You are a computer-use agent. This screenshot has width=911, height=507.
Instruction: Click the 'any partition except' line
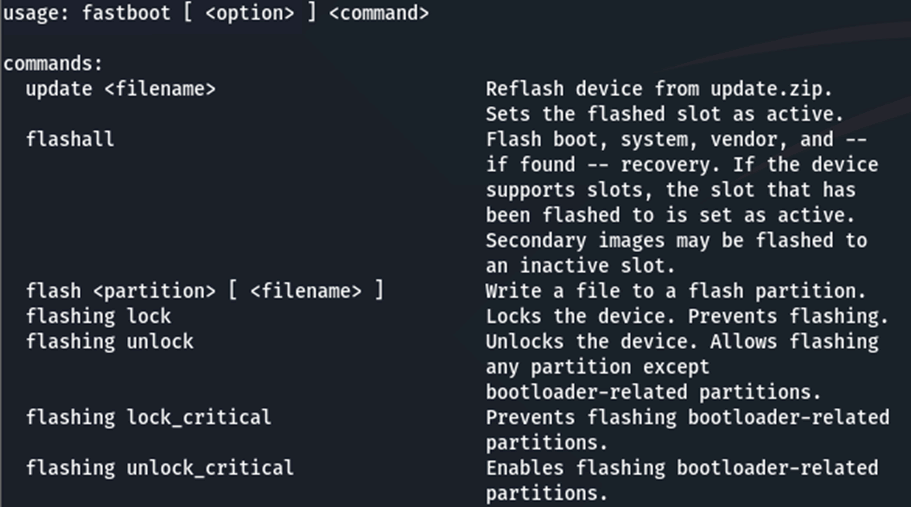point(598,367)
